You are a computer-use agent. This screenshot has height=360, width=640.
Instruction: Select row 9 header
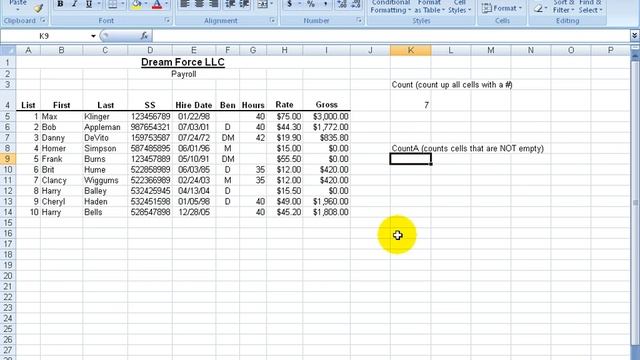pos(8,159)
